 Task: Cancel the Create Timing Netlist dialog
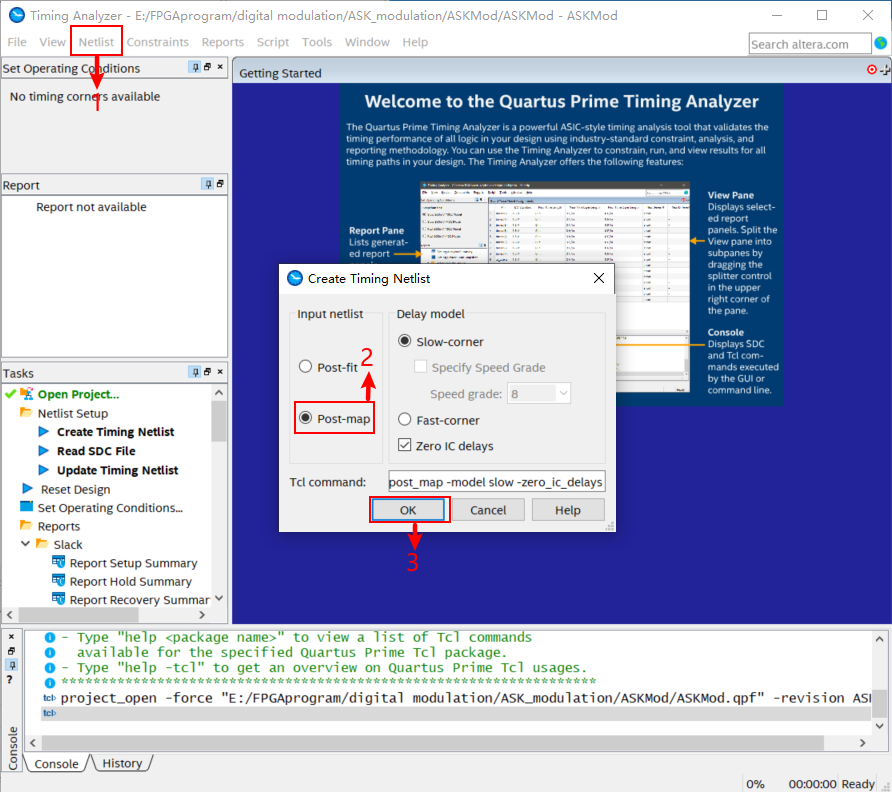click(x=488, y=509)
